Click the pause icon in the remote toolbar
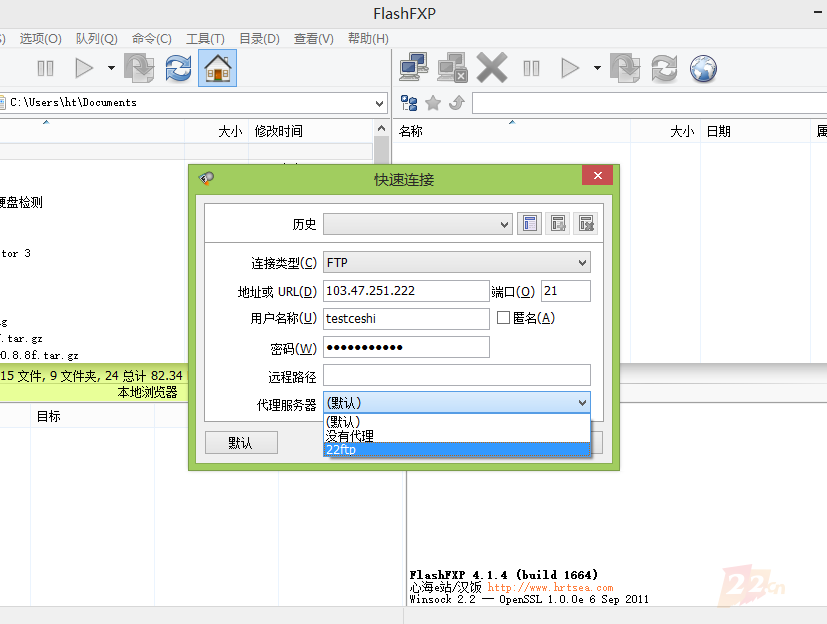Viewport: 827px width, 624px height. point(531,69)
